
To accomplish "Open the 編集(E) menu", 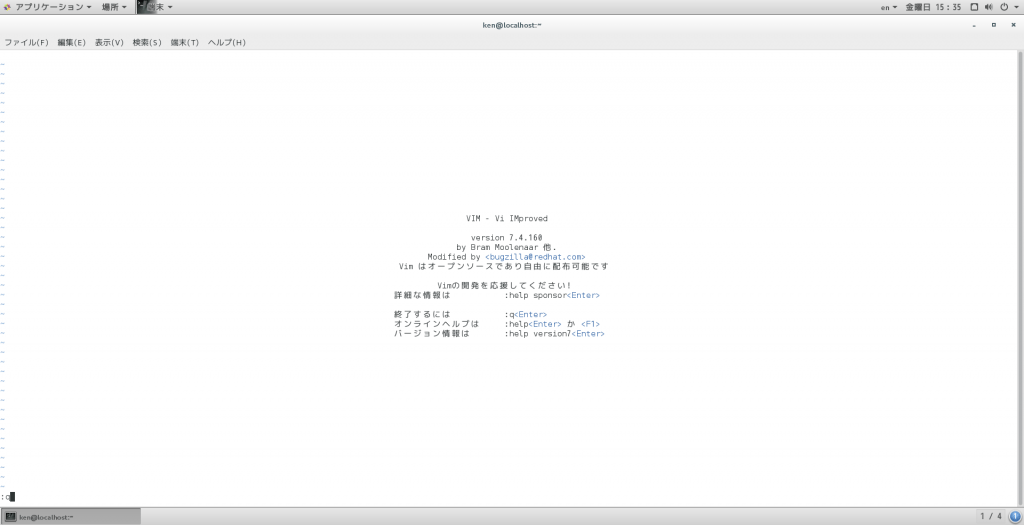I will click(x=71, y=42).
